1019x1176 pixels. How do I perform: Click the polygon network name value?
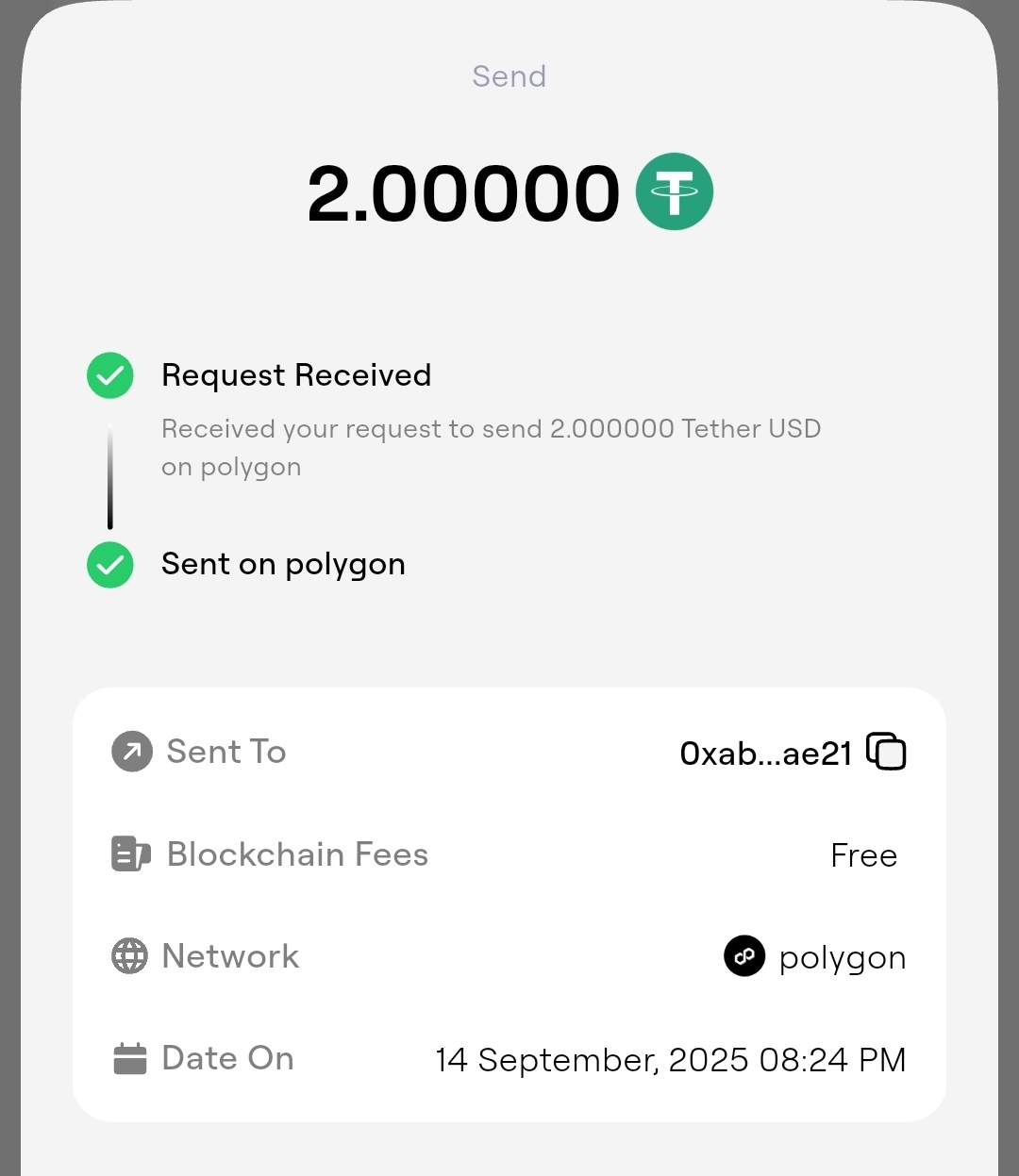842,957
